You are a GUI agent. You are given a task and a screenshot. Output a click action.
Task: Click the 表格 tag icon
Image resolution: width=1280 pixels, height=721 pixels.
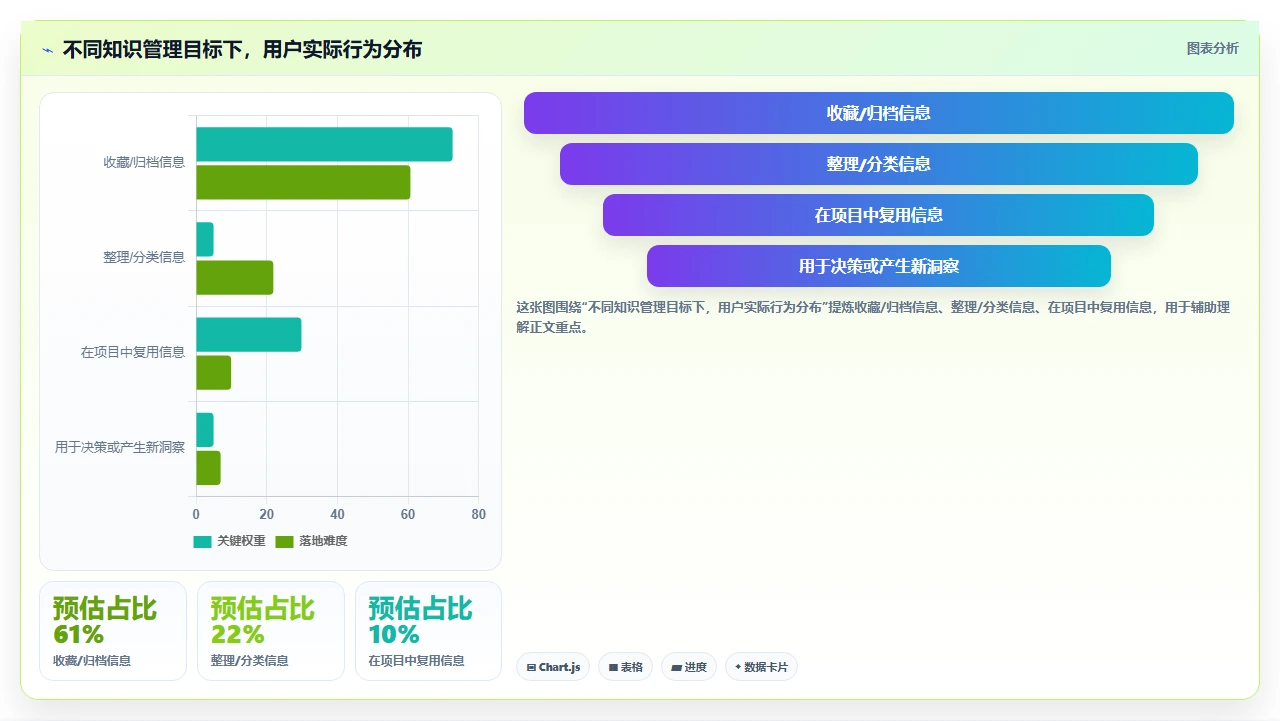613,667
